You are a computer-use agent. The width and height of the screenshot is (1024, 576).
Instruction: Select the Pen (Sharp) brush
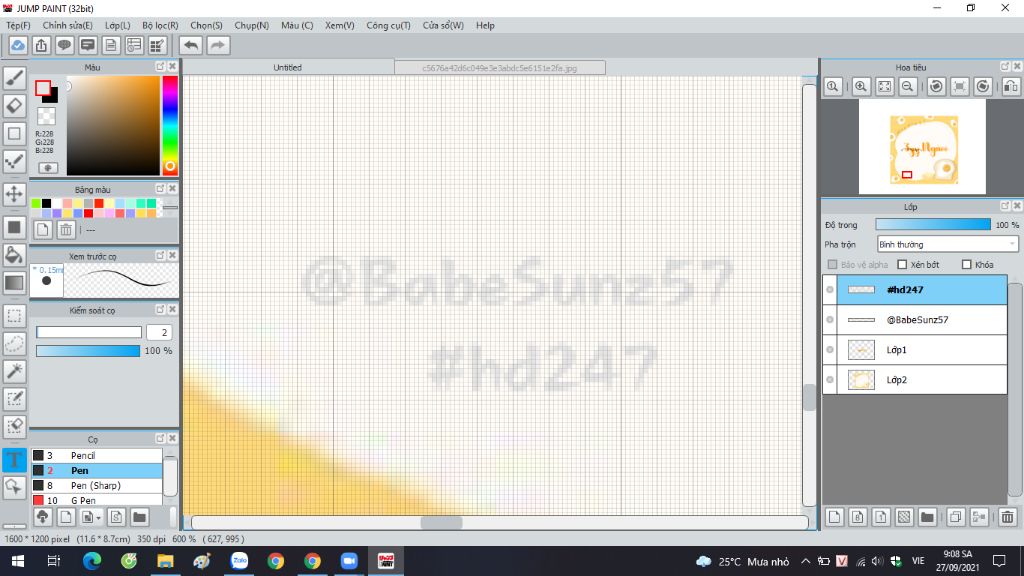tap(97, 485)
